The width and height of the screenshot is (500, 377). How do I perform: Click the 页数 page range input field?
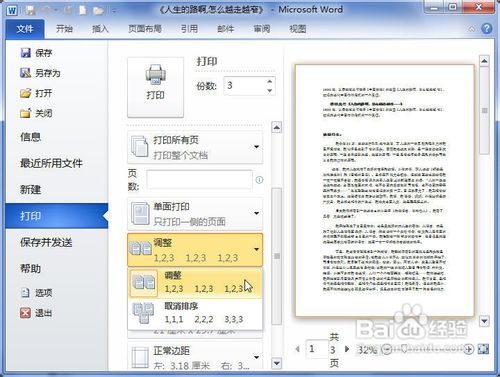pos(199,180)
